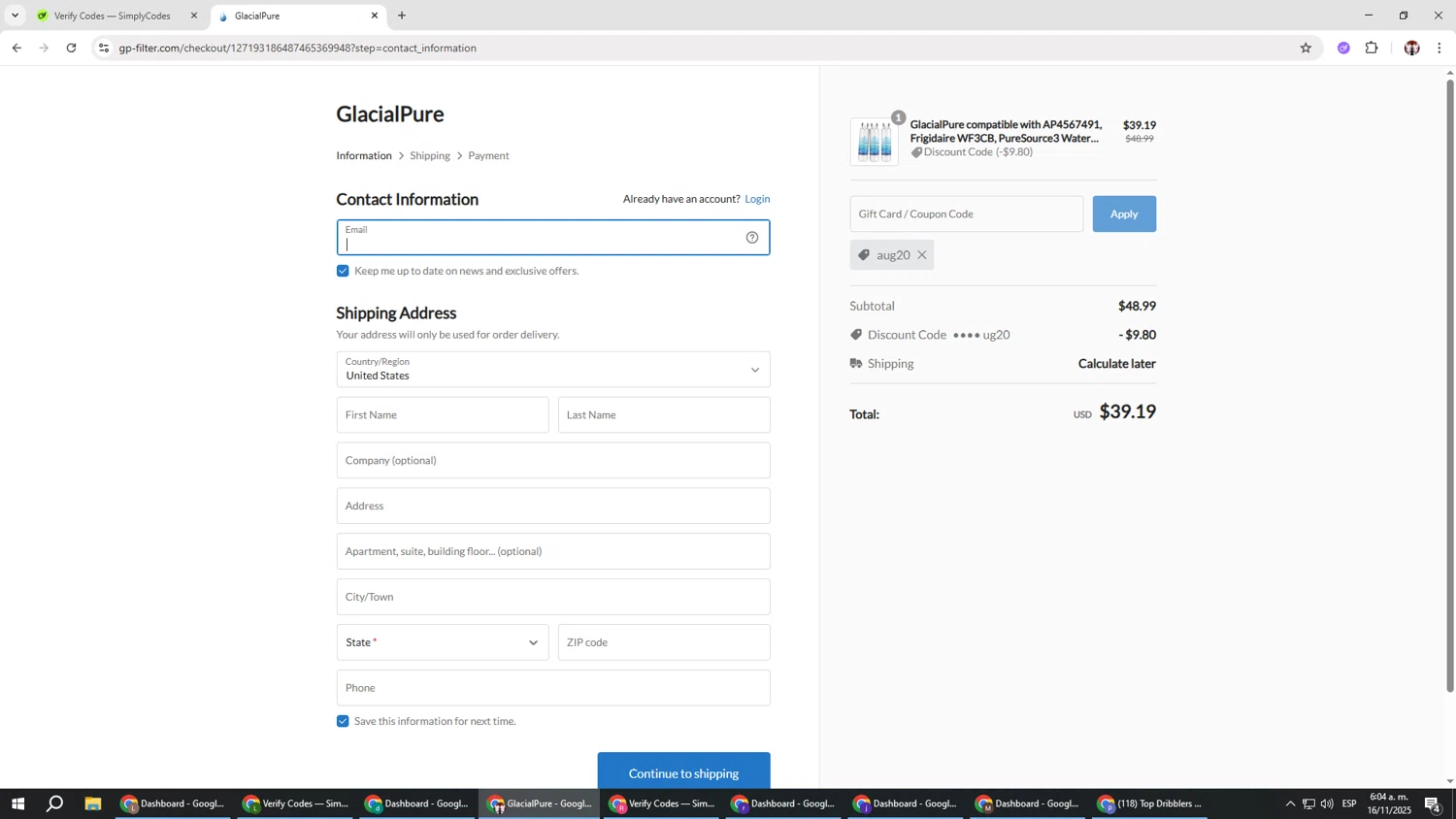Open File Explorer from the taskbar
Screen dimensions: 1456x819
[x=93, y=803]
